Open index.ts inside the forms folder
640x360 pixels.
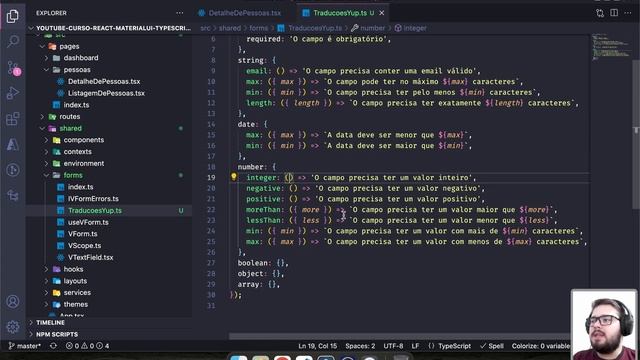[80, 187]
